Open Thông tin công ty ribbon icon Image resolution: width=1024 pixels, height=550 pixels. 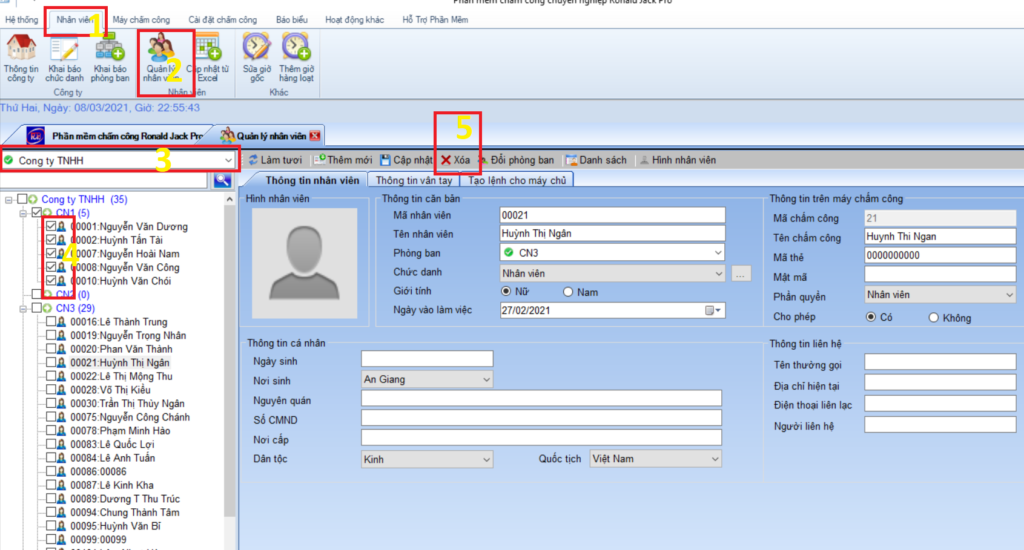(x=22, y=57)
